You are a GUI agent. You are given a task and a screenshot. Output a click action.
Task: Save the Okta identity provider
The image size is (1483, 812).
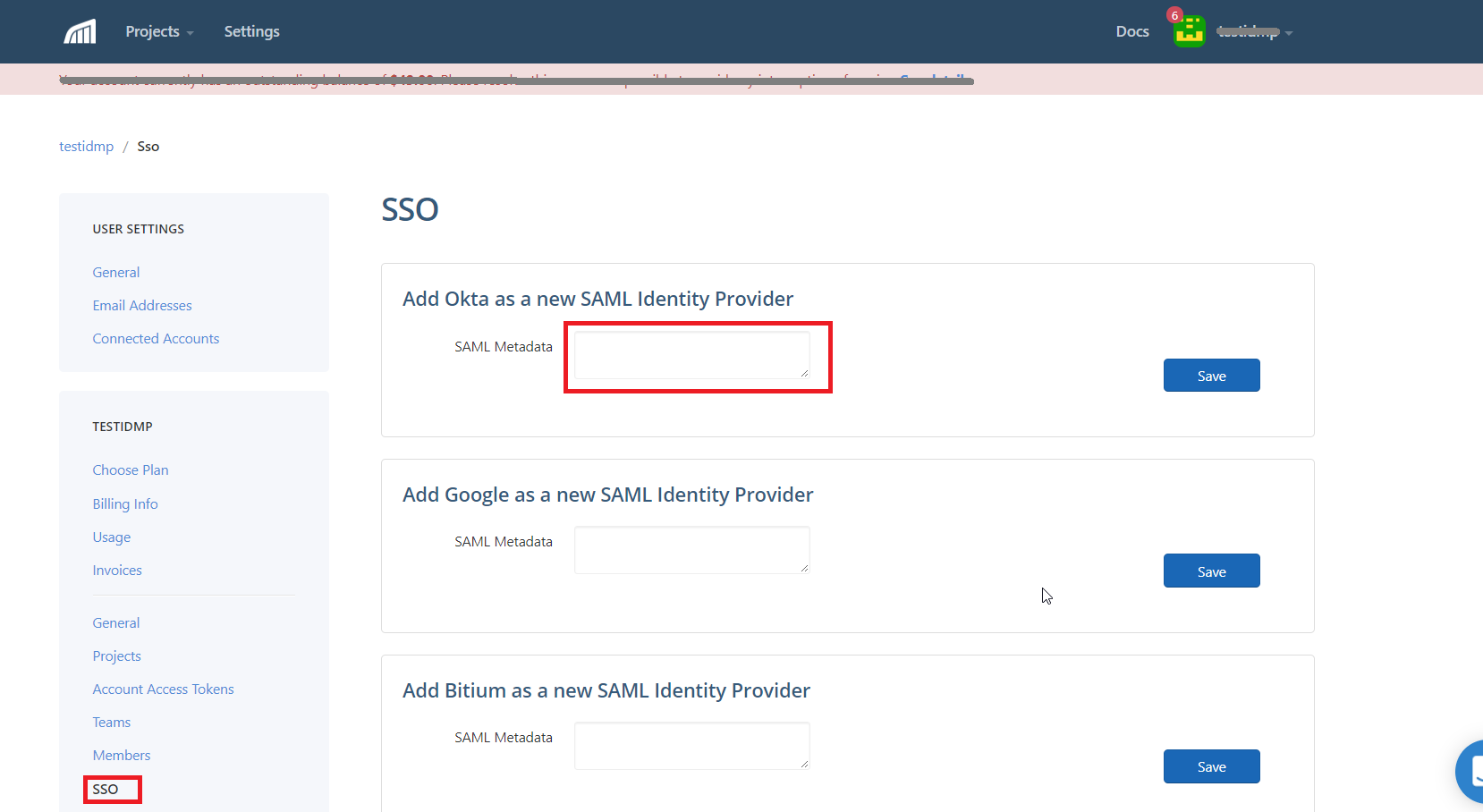click(x=1212, y=376)
